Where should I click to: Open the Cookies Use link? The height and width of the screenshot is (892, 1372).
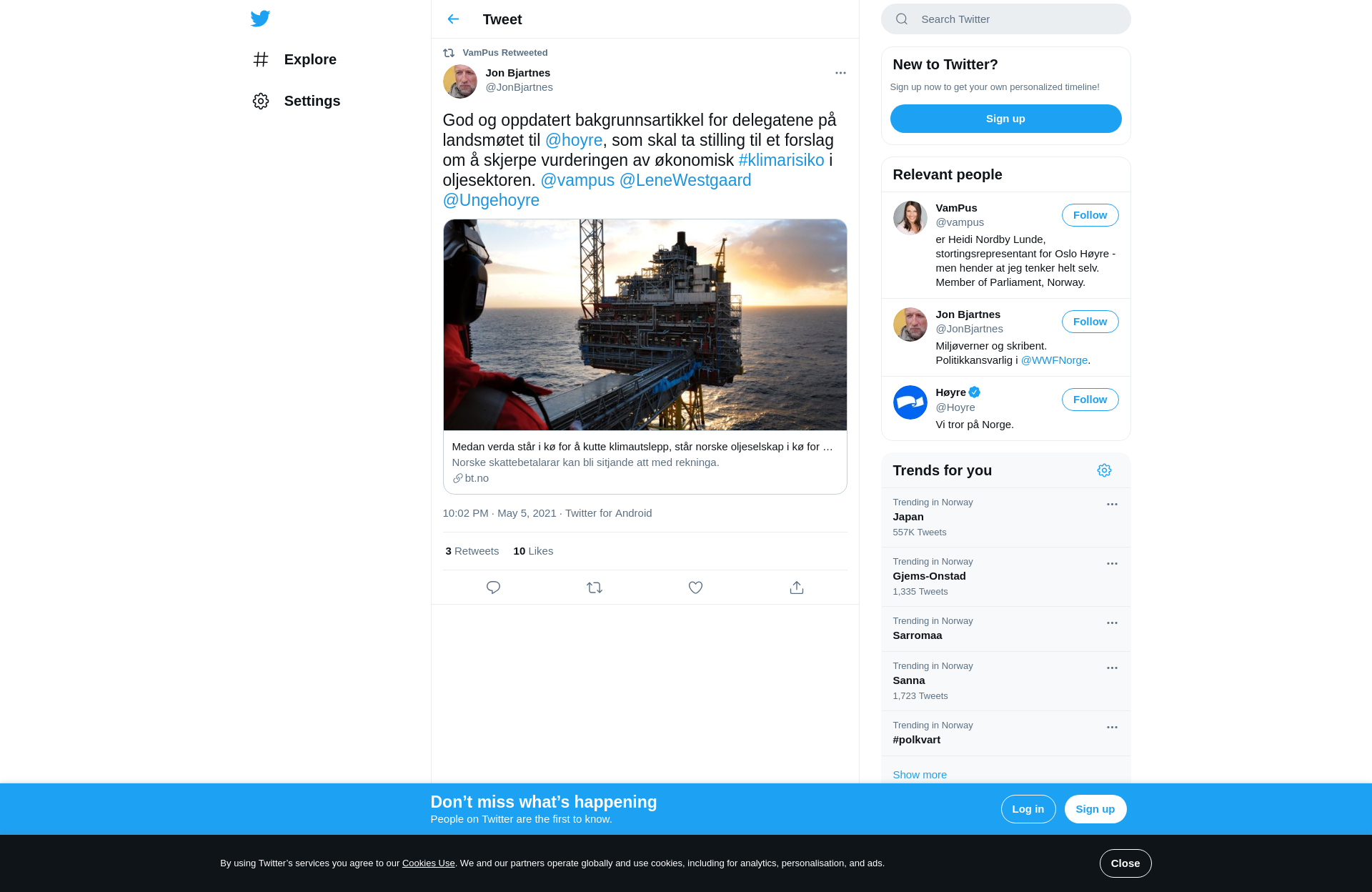coord(428,863)
